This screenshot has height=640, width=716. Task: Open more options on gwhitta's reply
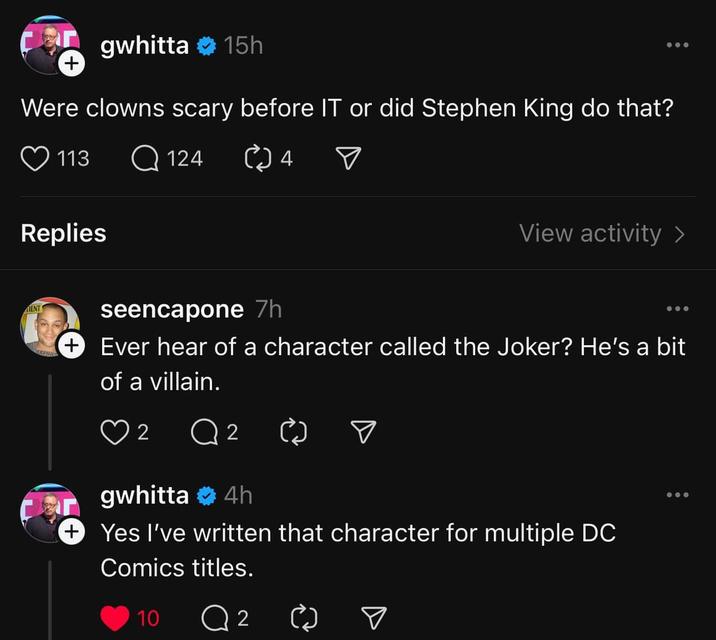[678, 496]
